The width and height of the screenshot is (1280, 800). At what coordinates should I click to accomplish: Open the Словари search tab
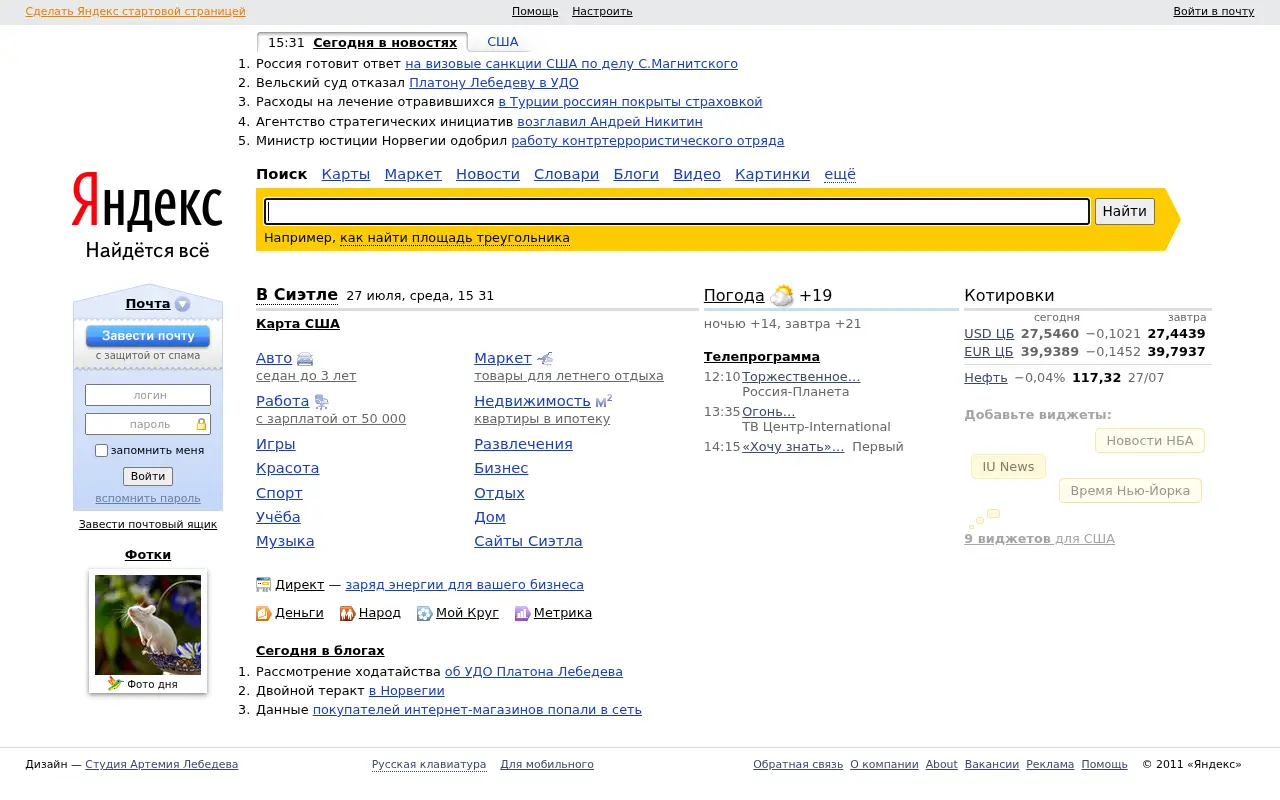[x=566, y=174]
